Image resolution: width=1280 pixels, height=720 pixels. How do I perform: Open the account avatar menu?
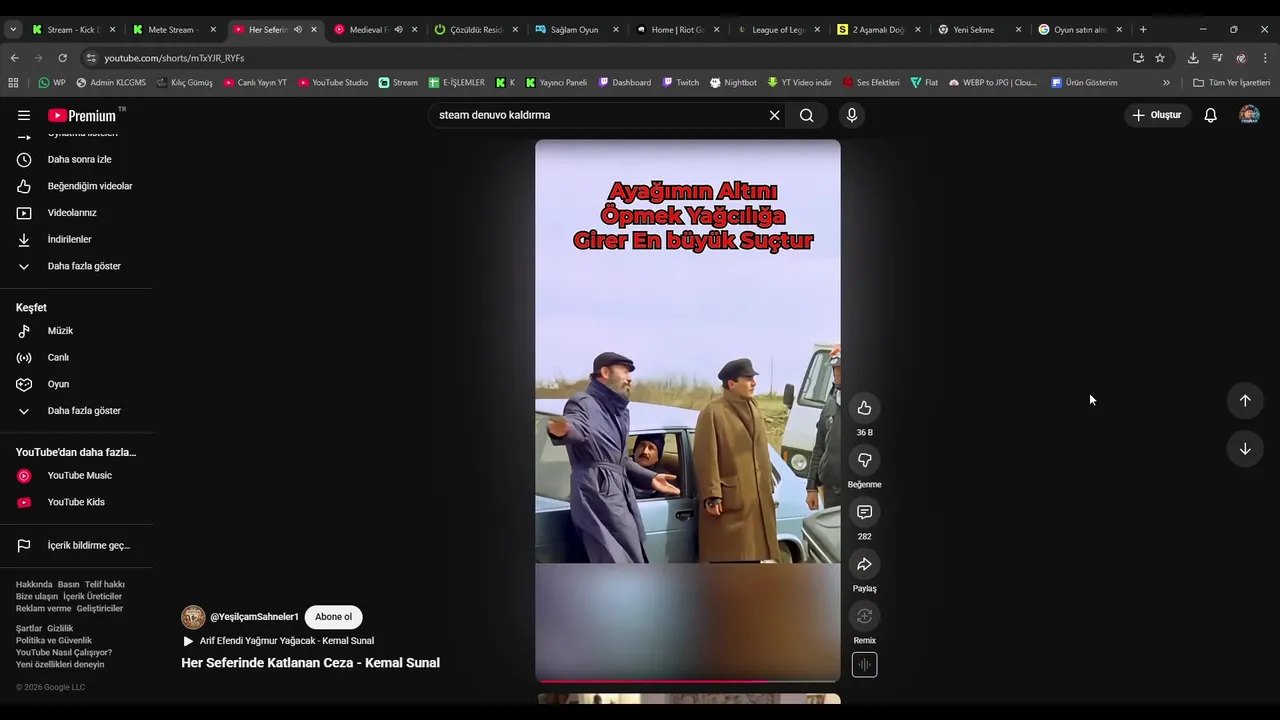(x=1249, y=115)
